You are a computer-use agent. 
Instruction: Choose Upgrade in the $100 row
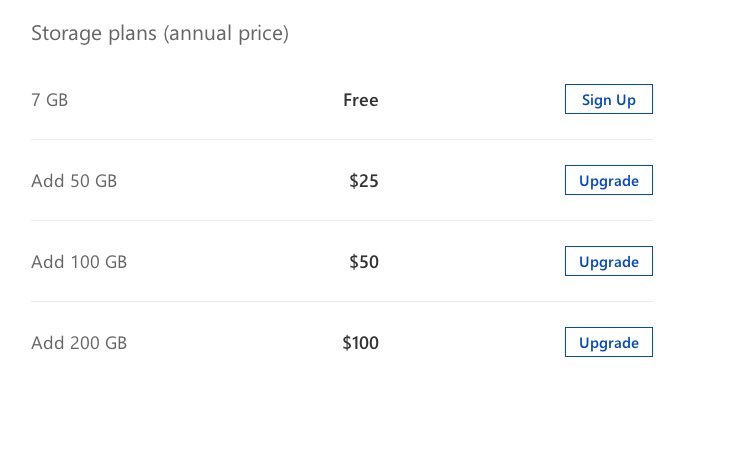608,343
